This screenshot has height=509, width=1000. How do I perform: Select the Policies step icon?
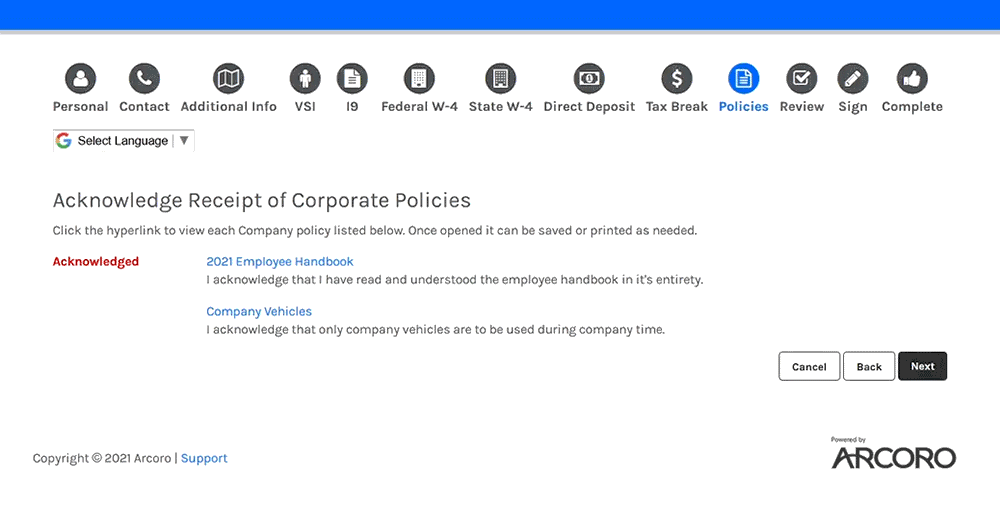coord(743,78)
